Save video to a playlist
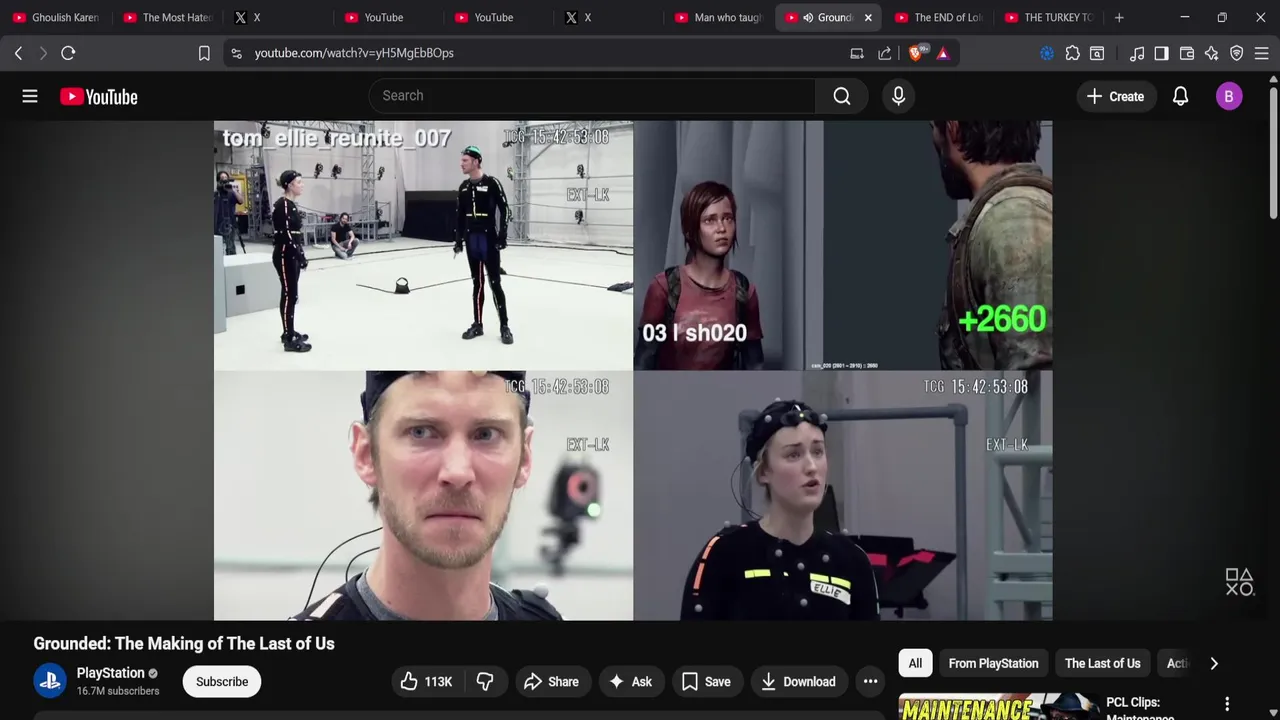 [x=706, y=682]
